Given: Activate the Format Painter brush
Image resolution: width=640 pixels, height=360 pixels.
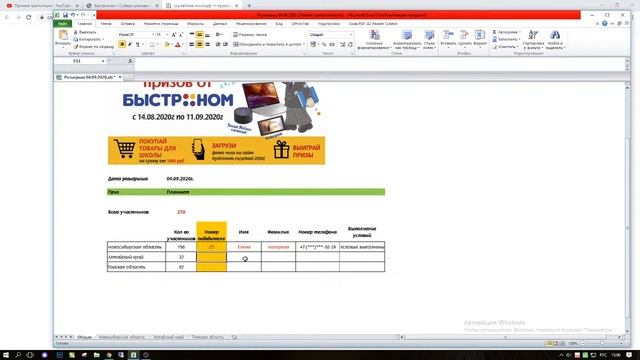Looking at the screenshot, I should (x=93, y=47).
